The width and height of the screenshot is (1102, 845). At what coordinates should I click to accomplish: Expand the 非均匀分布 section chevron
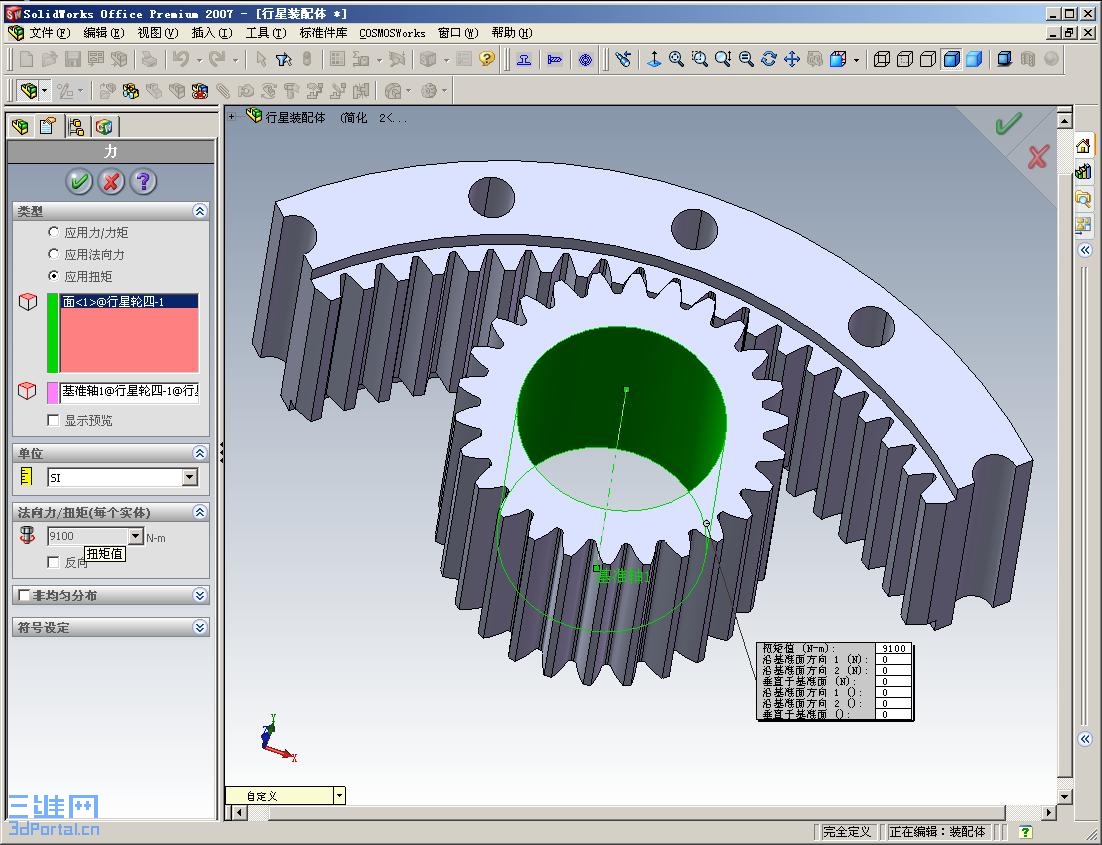[x=200, y=595]
